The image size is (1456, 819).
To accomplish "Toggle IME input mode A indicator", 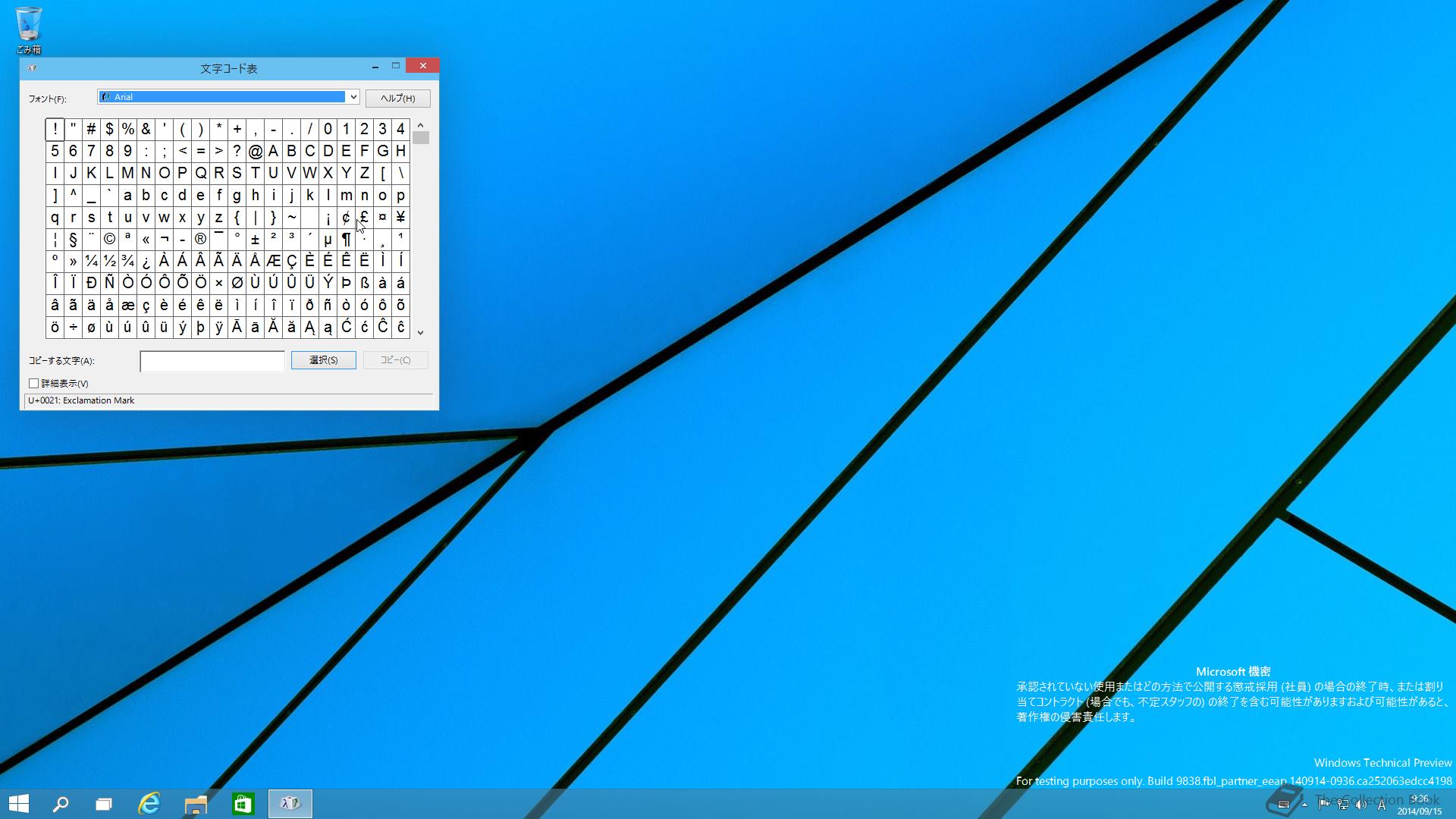I will 1382,805.
